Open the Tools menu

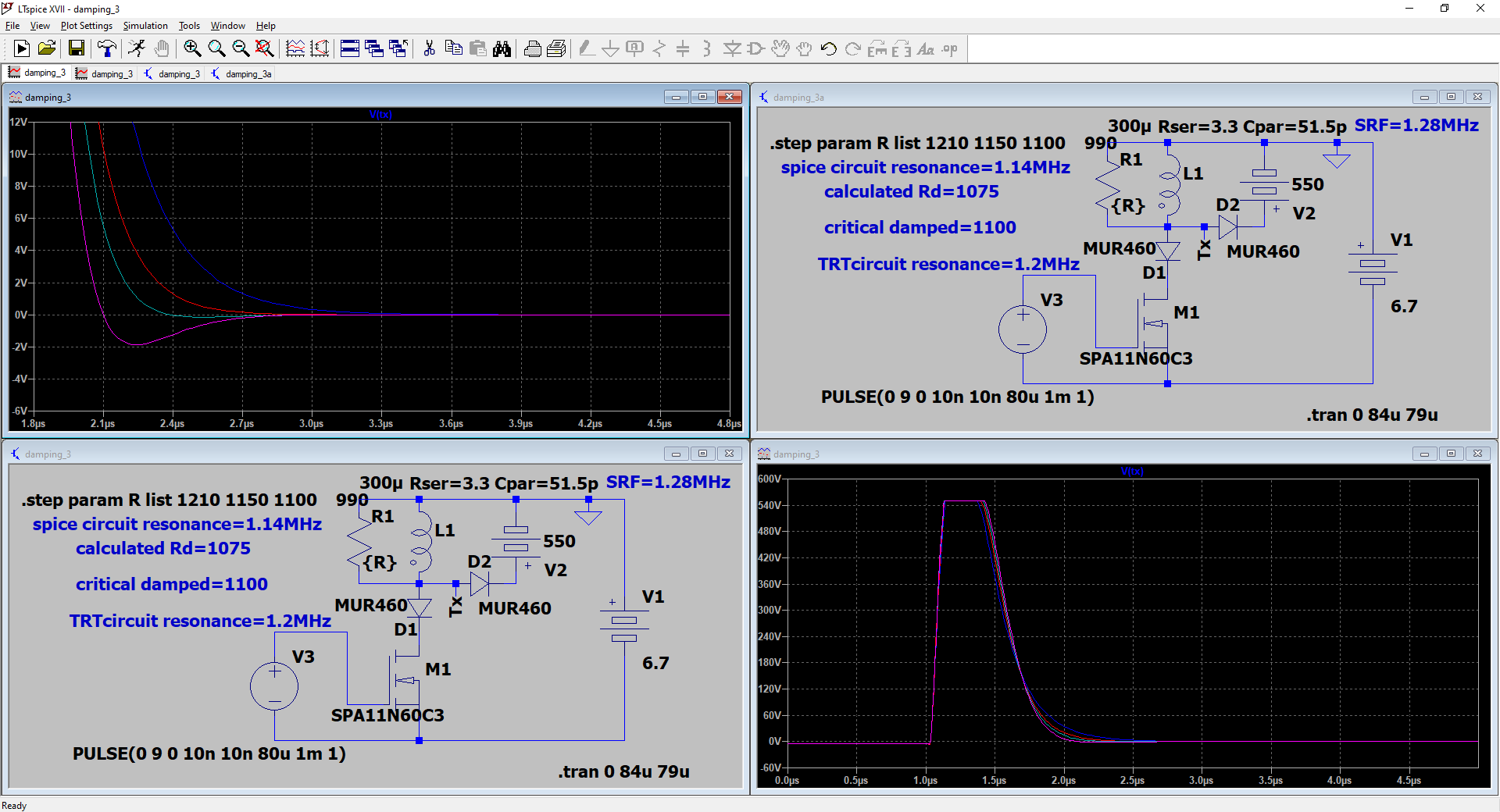tap(189, 26)
